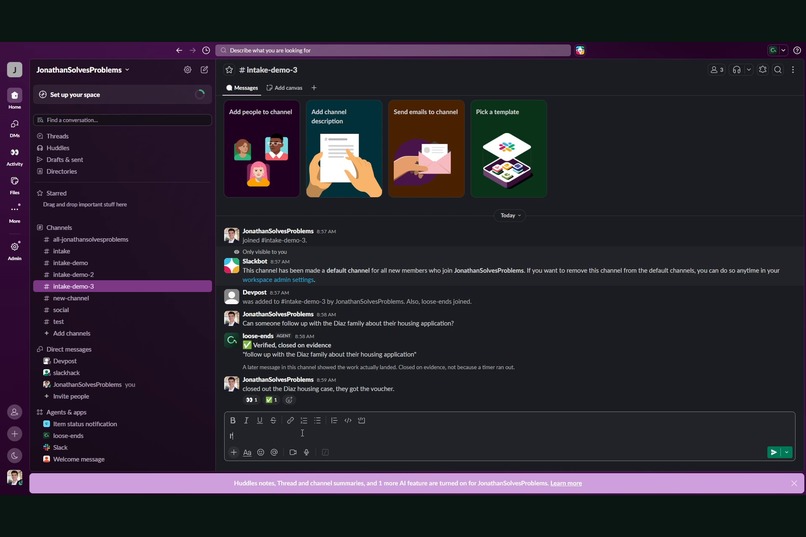Switch to the Messages tab

tap(242, 88)
